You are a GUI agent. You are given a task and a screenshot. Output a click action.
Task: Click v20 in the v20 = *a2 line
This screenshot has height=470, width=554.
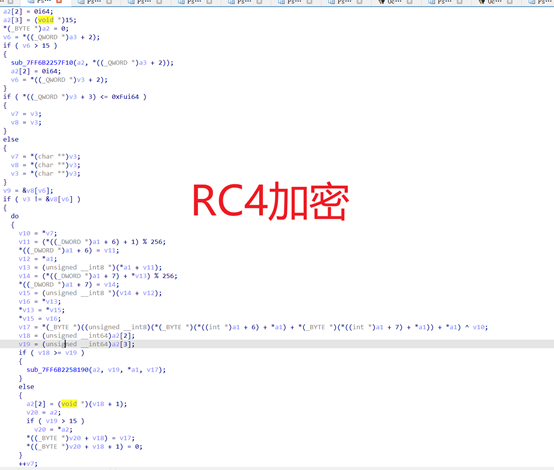click(x=40, y=429)
